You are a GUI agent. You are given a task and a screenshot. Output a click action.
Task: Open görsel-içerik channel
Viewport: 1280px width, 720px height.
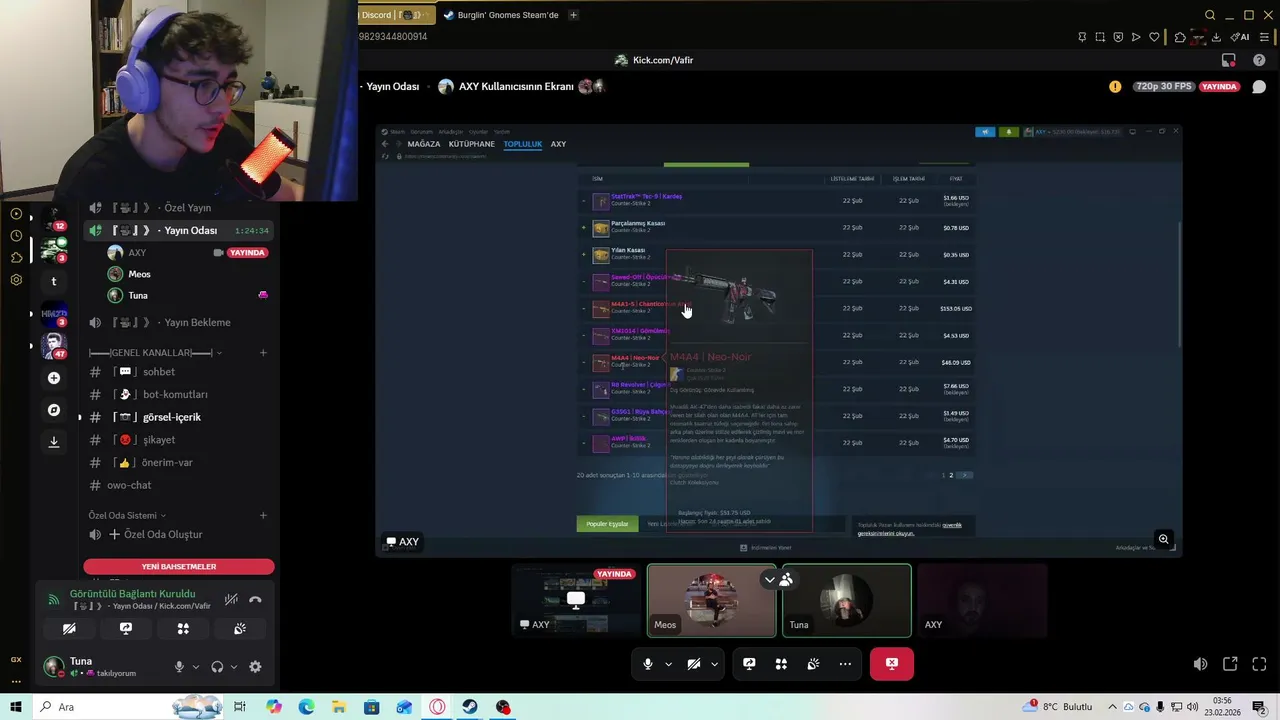(x=178, y=417)
